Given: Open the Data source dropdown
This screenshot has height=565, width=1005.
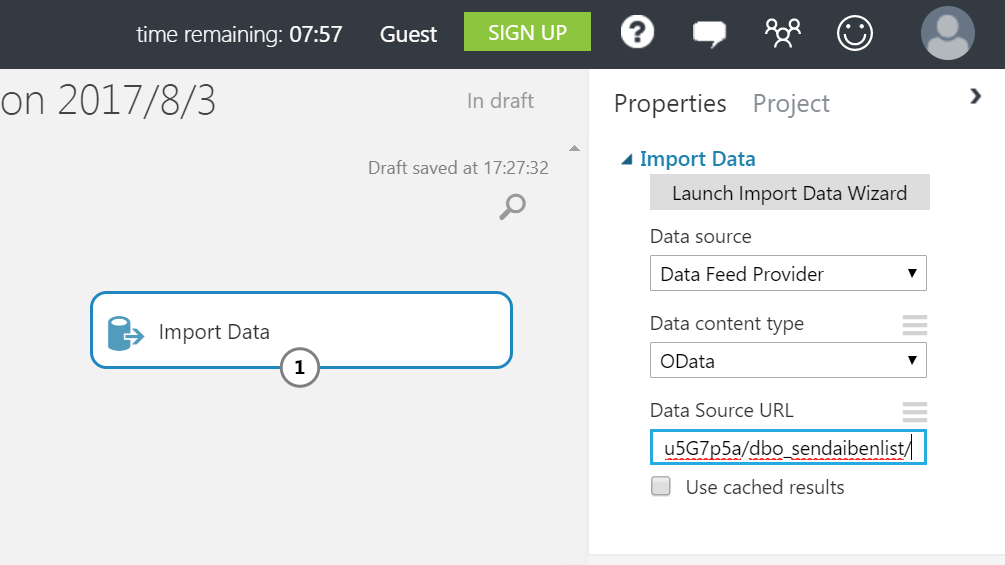Looking at the screenshot, I should [788, 274].
